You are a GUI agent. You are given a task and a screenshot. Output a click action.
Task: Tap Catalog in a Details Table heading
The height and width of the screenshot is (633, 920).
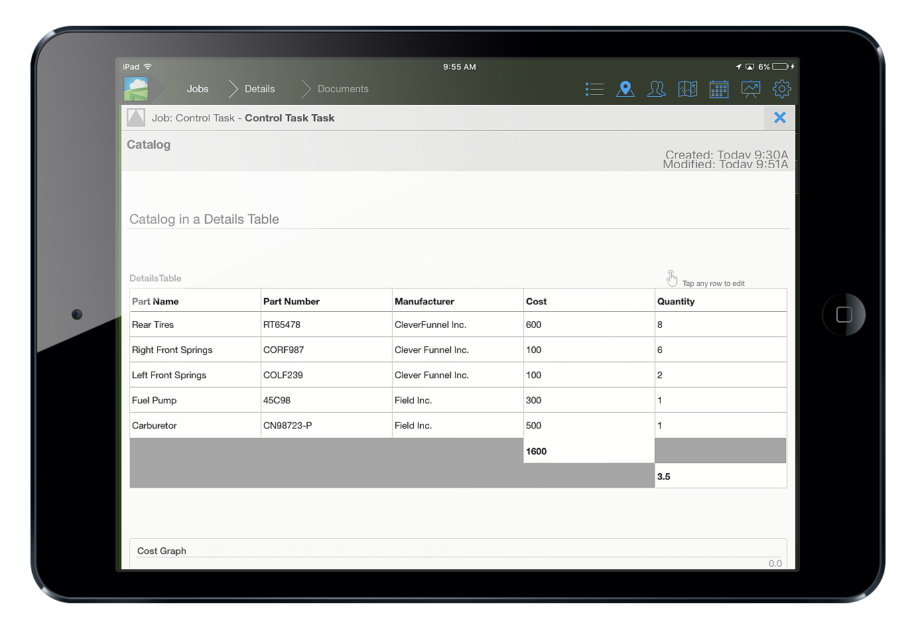(x=204, y=219)
